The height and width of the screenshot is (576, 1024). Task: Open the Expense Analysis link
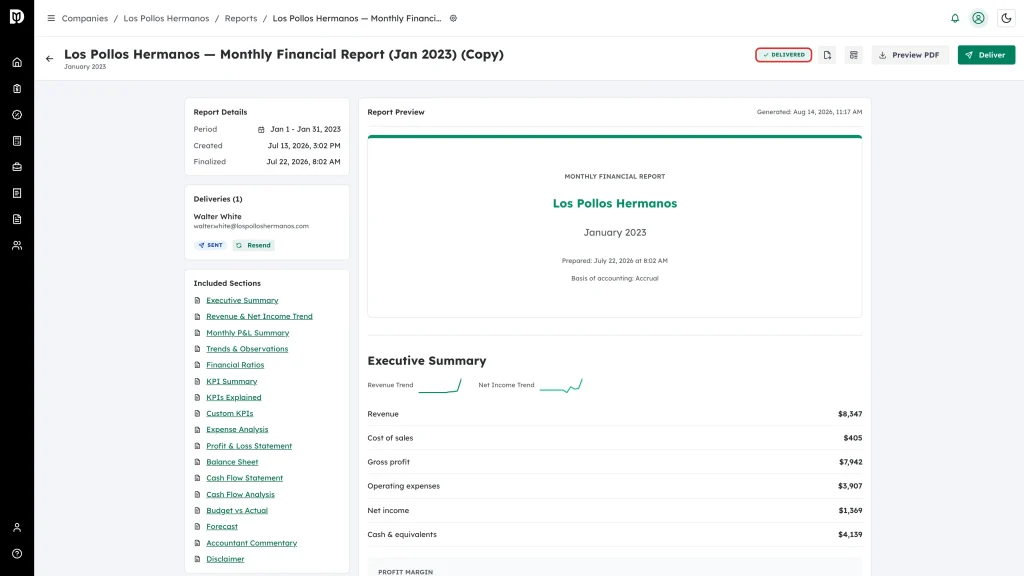pos(237,430)
